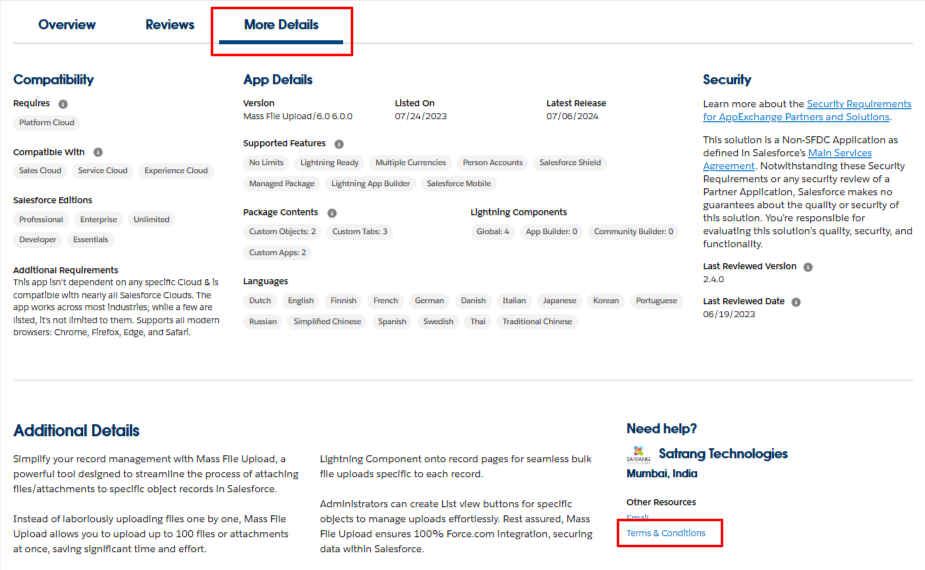Click the Japanese language tag
This screenshot has height=570, width=925.
point(559,301)
